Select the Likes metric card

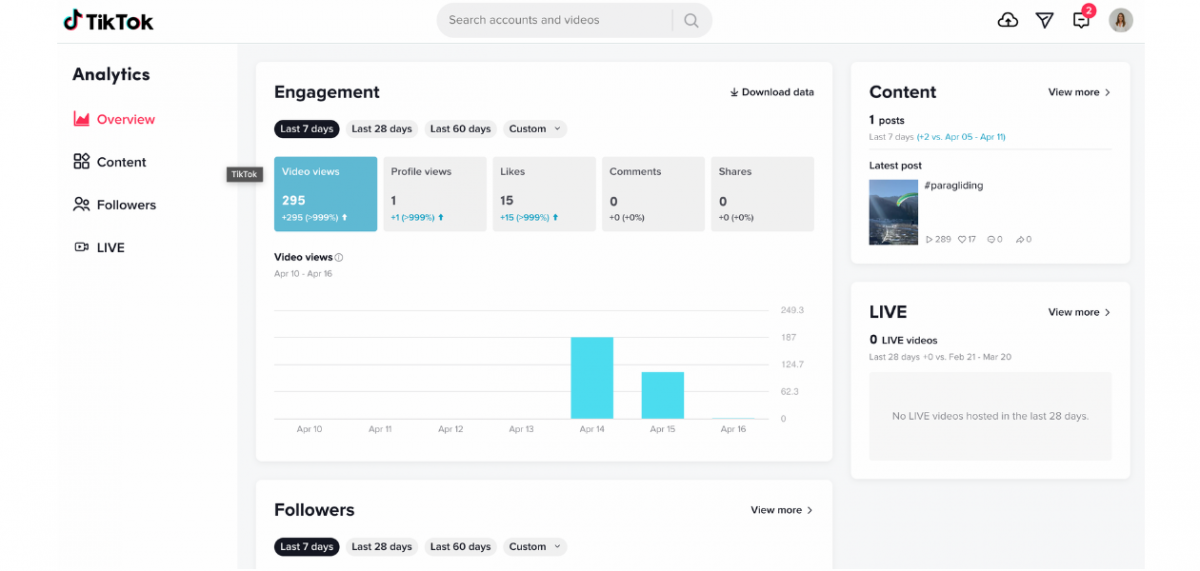coord(544,194)
